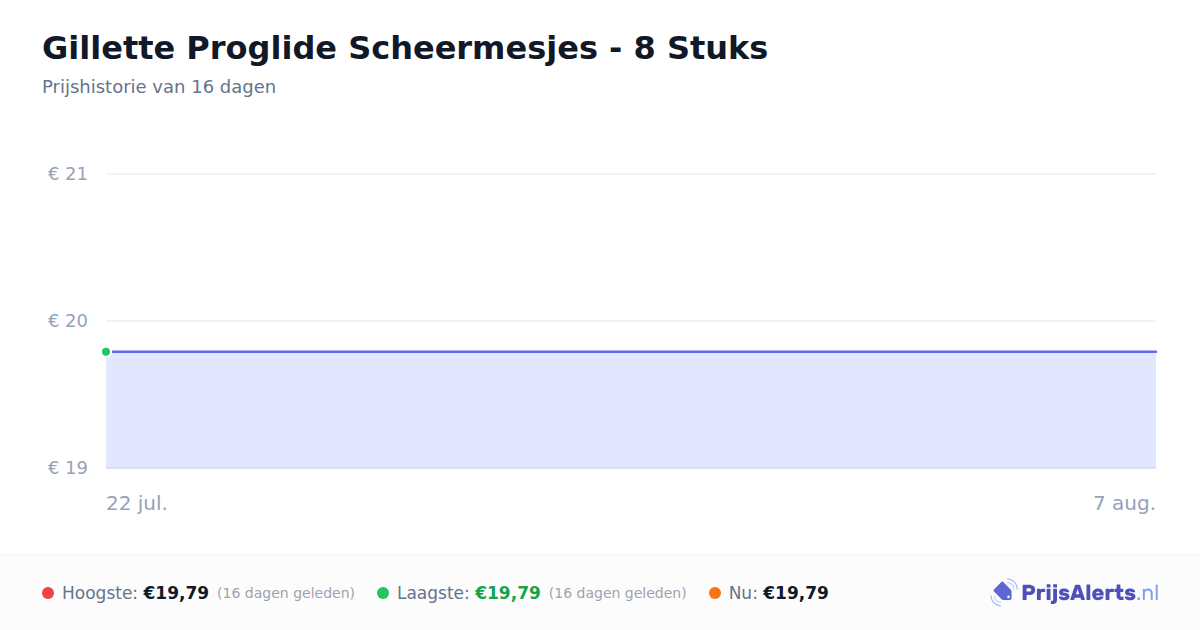
Task: Select the Prijshistorie van 16 dagen subtitle
Action: [x=159, y=87]
